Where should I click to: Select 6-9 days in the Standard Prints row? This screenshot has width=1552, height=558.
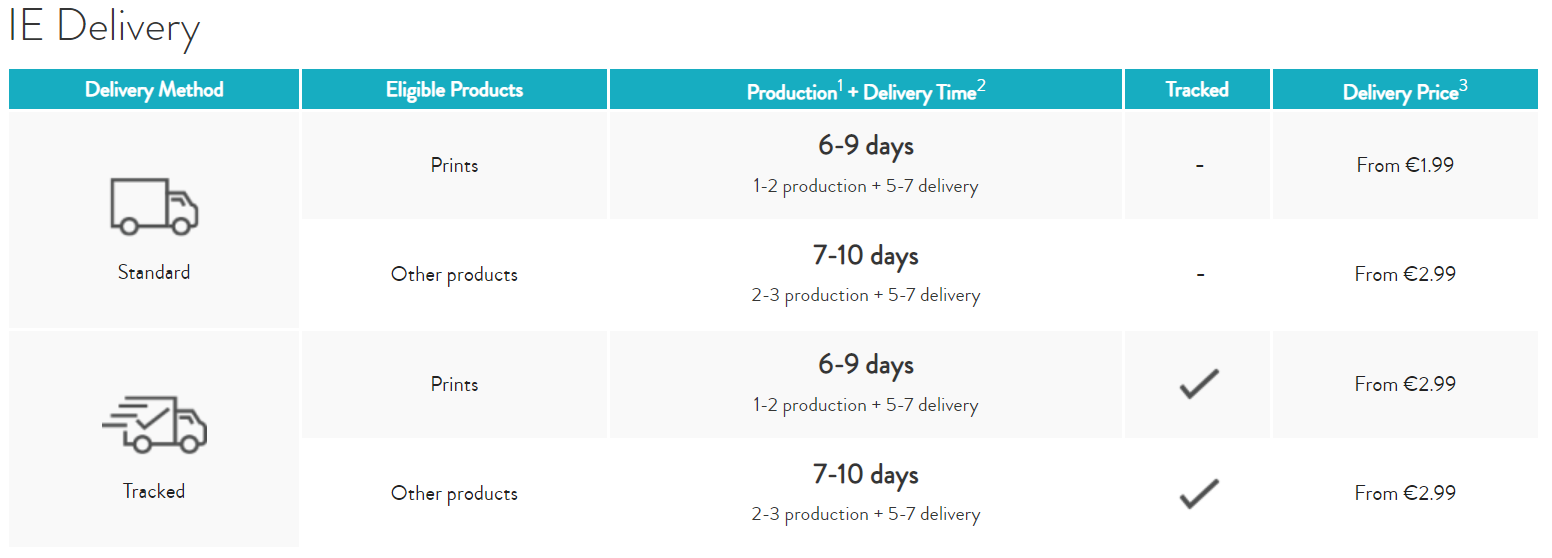(x=866, y=146)
